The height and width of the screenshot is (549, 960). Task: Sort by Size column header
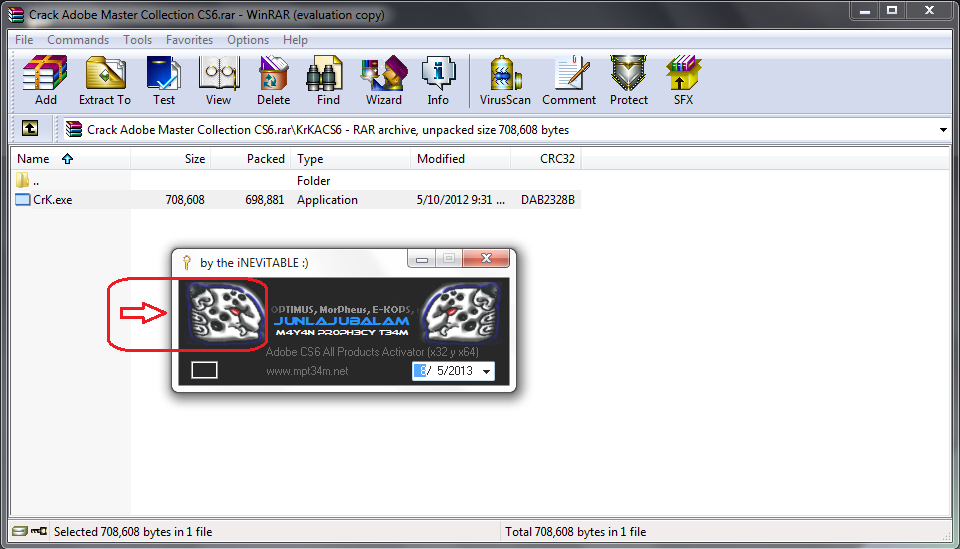(x=170, y=159)
